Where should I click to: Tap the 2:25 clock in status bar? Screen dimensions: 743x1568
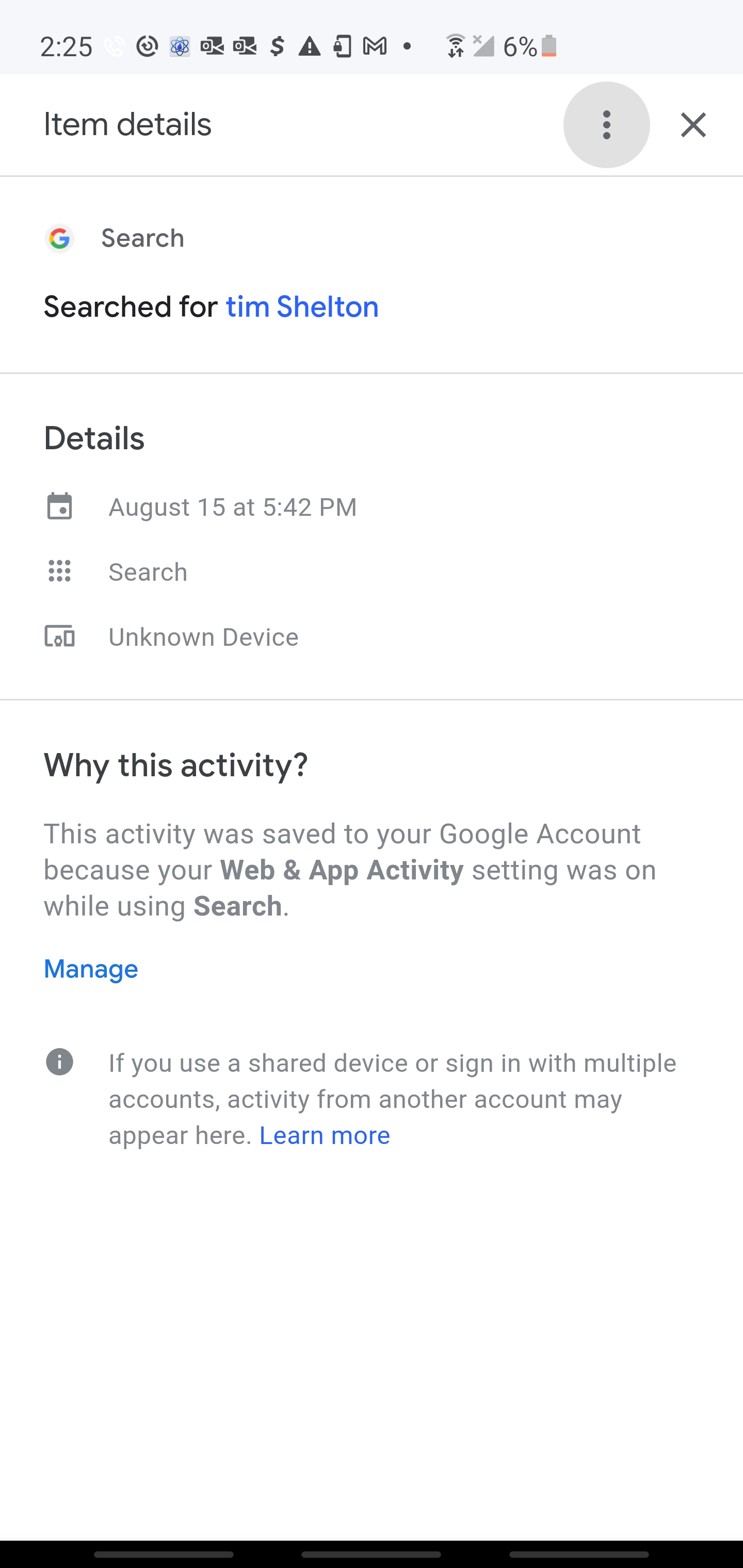click(66, 47)
